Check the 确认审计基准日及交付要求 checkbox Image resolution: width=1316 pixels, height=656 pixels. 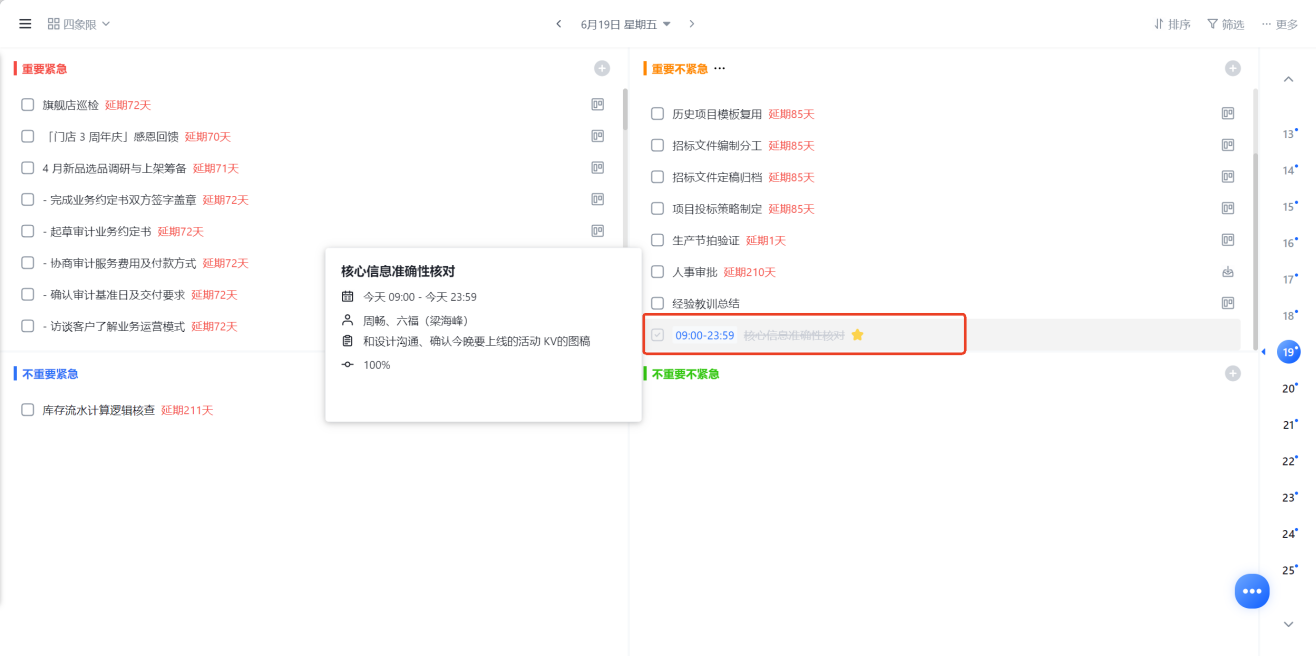coord(28,294)
